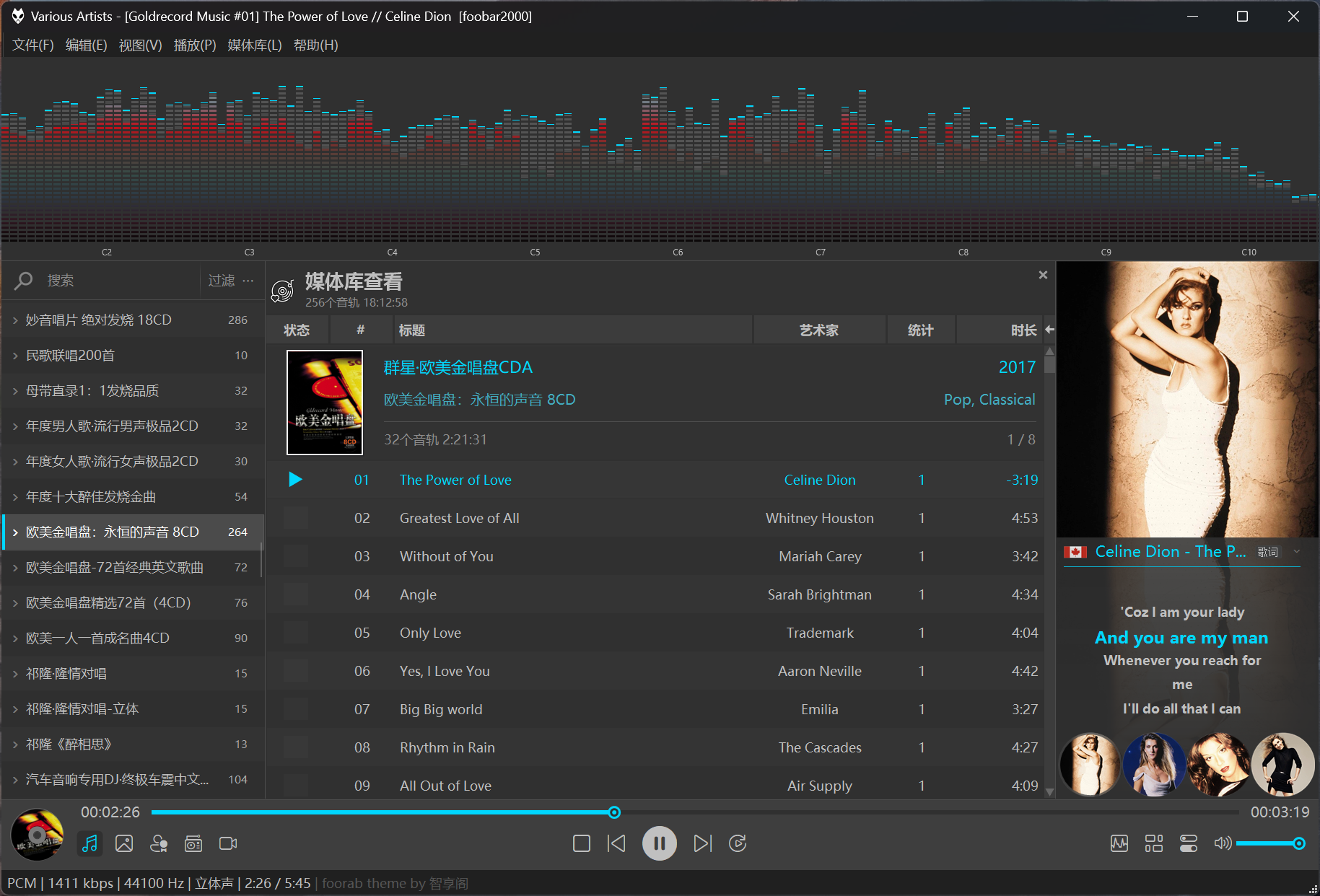Image resolution: width=1320 pixels, height=896 pixels.
Task: Click the playlist vertical scrollbar down arrow
Action: click(1050, 791)
